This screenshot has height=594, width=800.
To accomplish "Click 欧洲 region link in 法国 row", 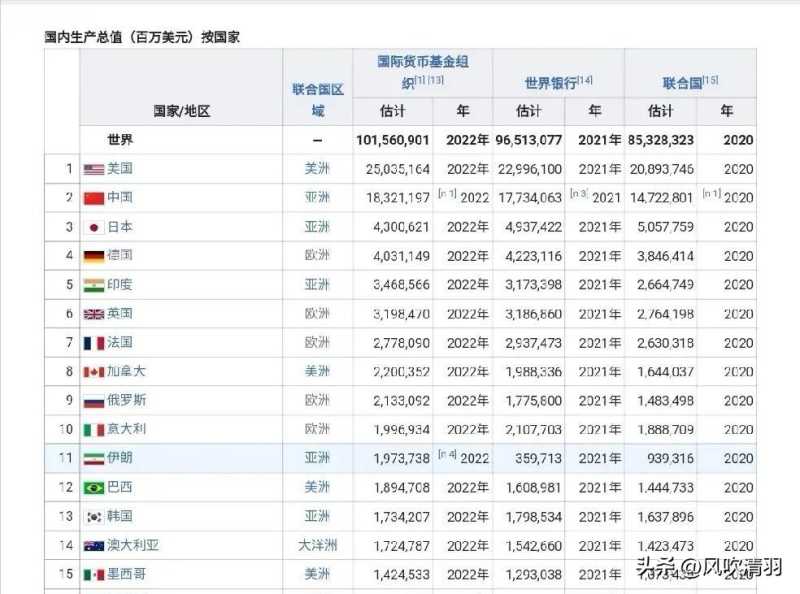I will (x=317, y=343).
